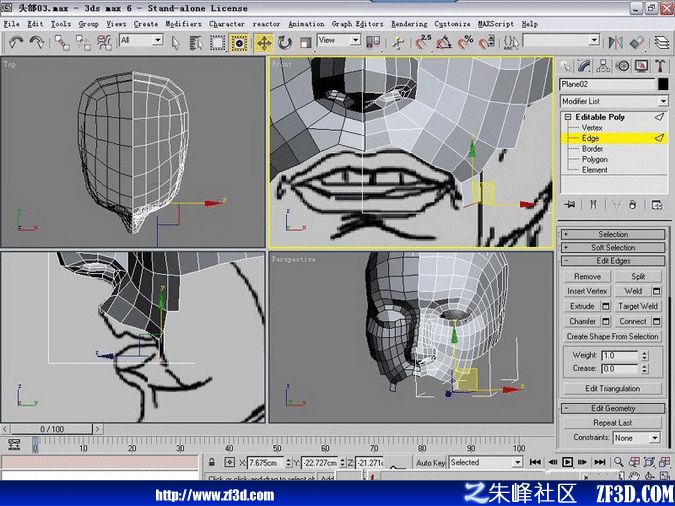Open Select by Name list tool
Image resolution: width=675 pixels, height=506 pixels.
[x=196, y=43]
